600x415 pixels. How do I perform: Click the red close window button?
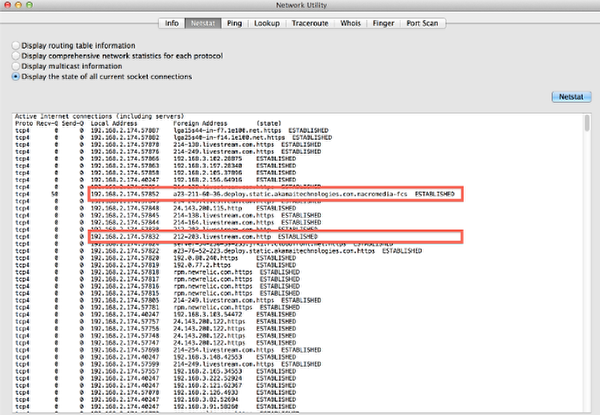7,5
